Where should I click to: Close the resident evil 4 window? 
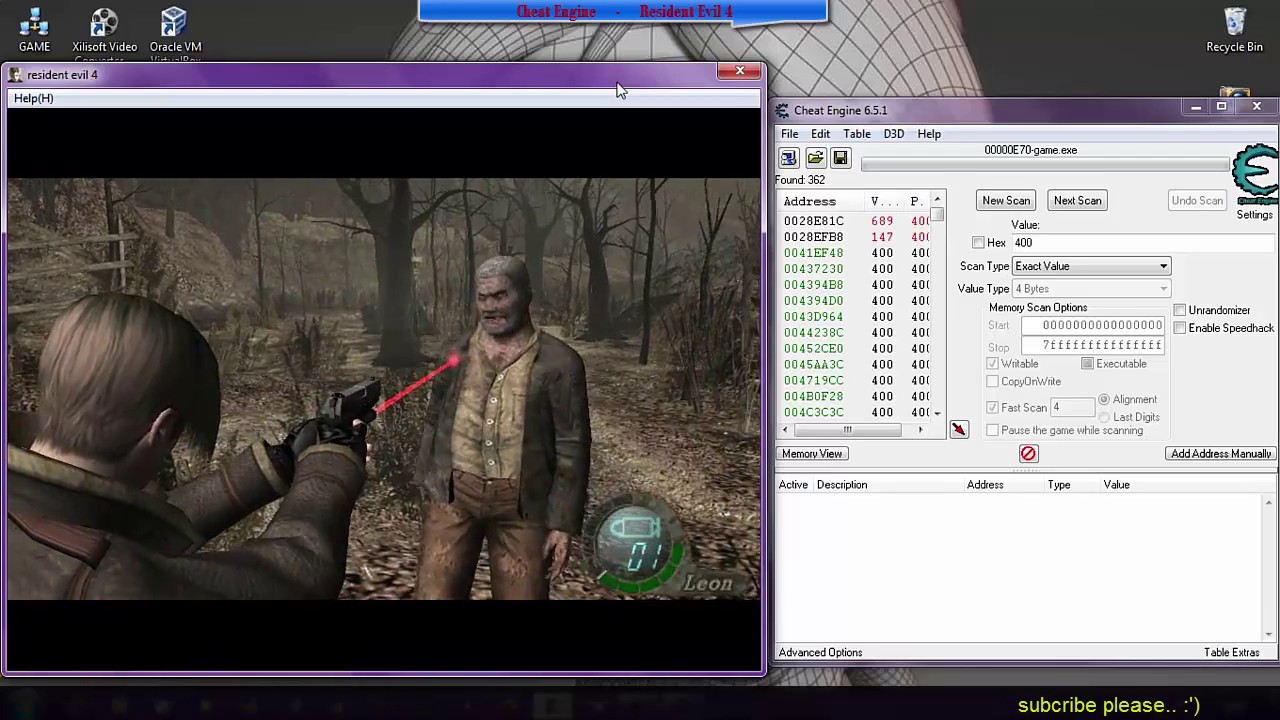[739, 71]
